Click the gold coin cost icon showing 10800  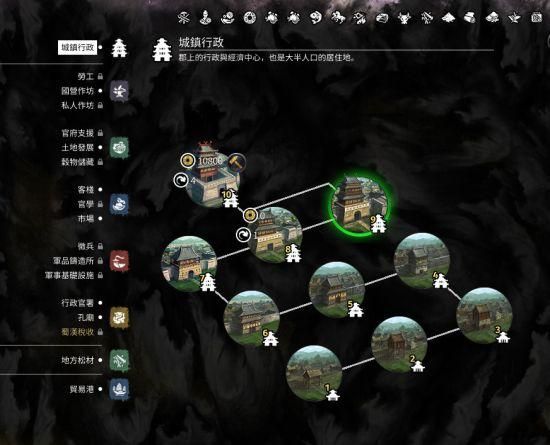tap(188, 161)
